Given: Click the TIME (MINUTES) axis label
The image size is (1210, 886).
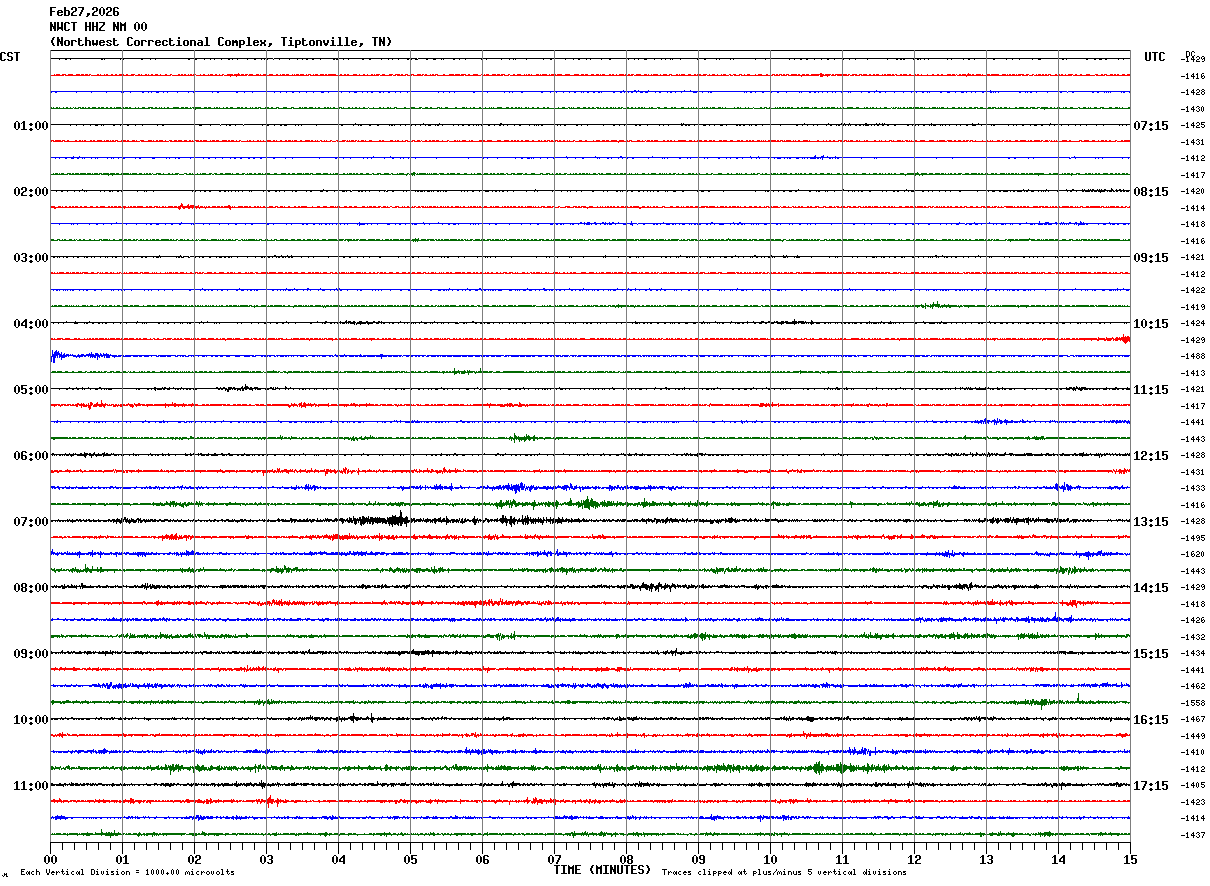Looking at the screenshot, I should (602, 870).
